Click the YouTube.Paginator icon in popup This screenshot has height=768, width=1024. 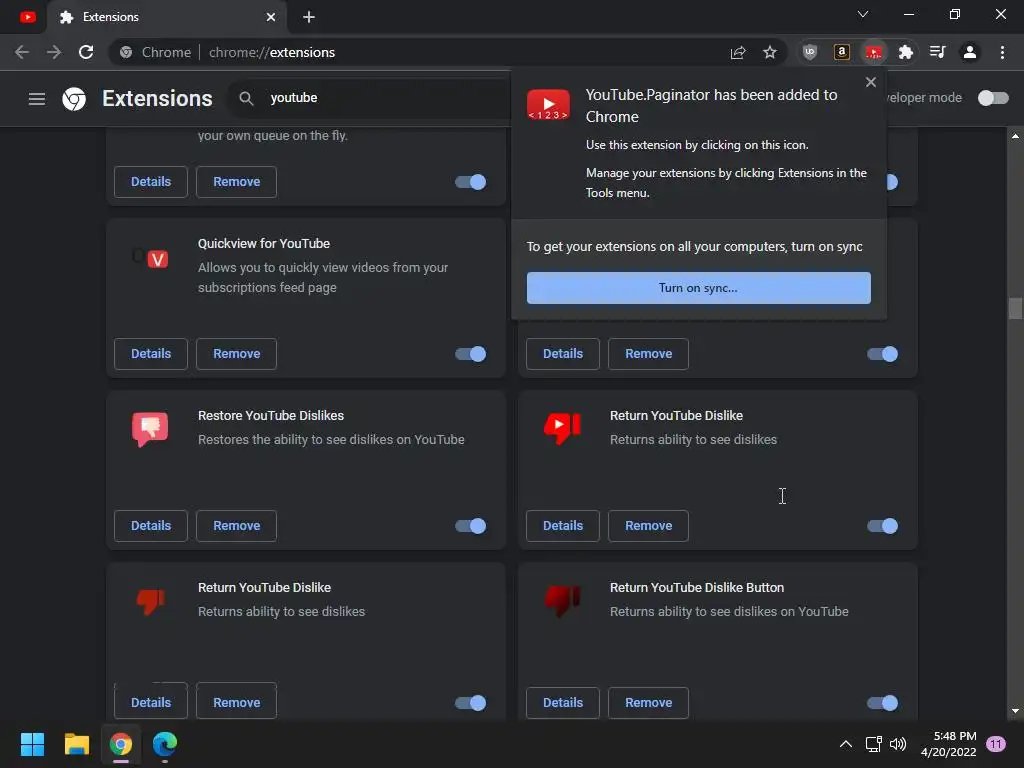tap(549, 105)
